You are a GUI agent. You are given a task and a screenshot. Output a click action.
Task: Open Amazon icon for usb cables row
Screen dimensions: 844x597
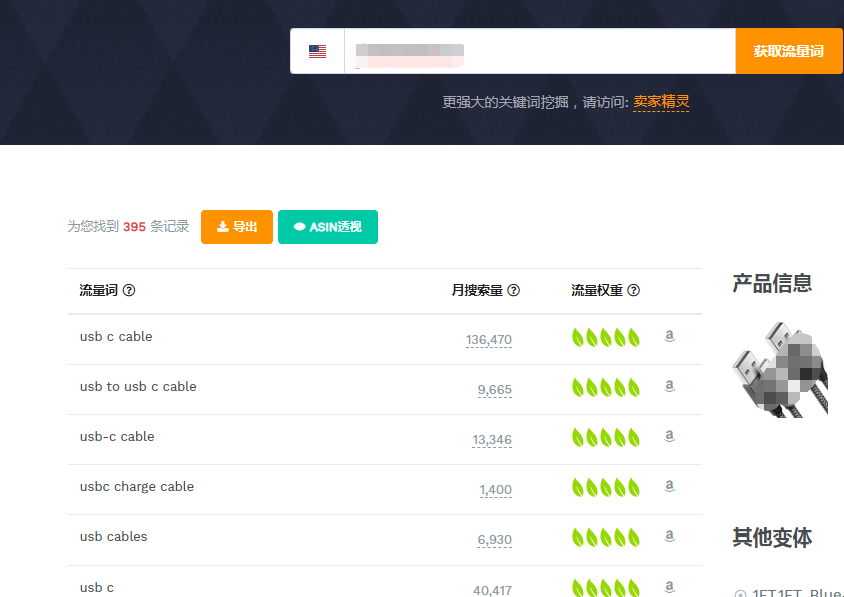[670, 537]
